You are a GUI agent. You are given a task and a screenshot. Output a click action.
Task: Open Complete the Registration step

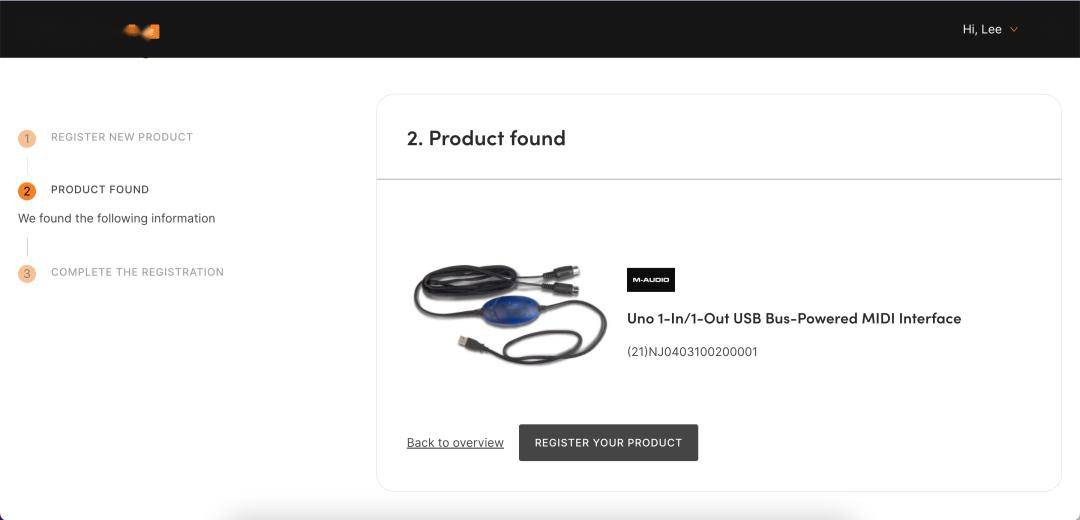[x=137, y=272]
